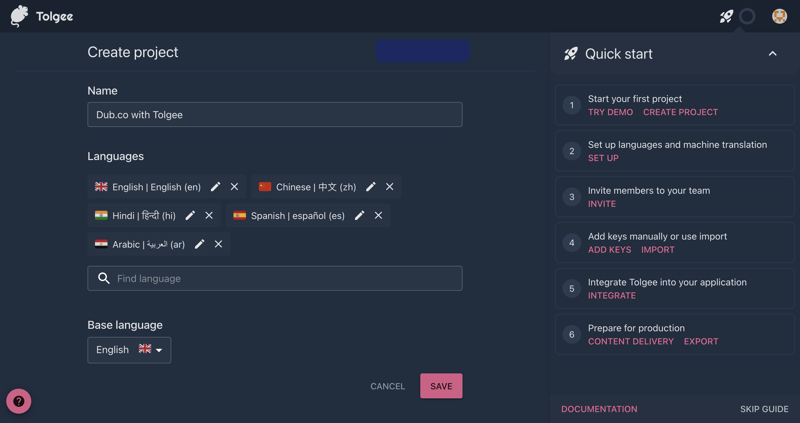Click the Save button

click(441, 386)
